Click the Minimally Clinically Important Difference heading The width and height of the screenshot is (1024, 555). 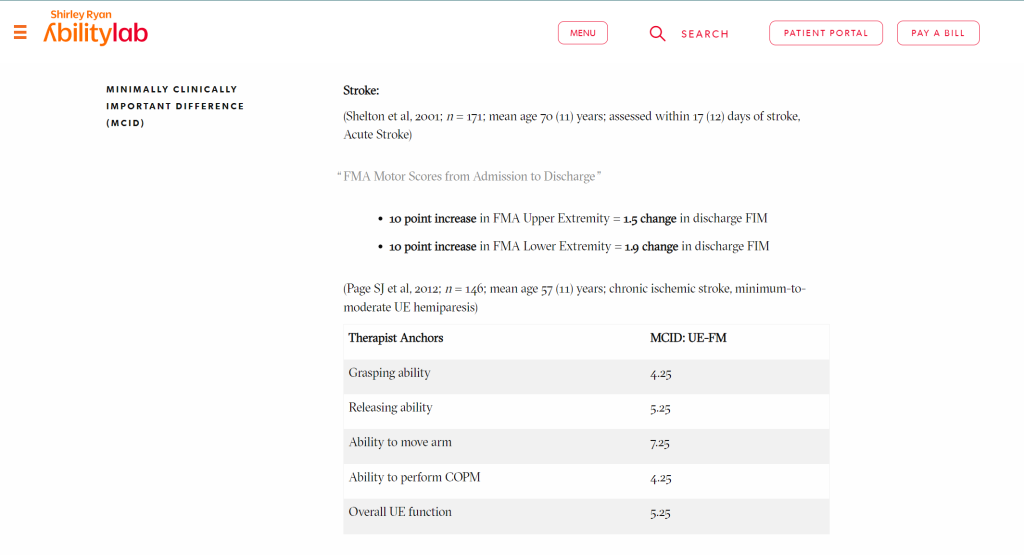175,106
